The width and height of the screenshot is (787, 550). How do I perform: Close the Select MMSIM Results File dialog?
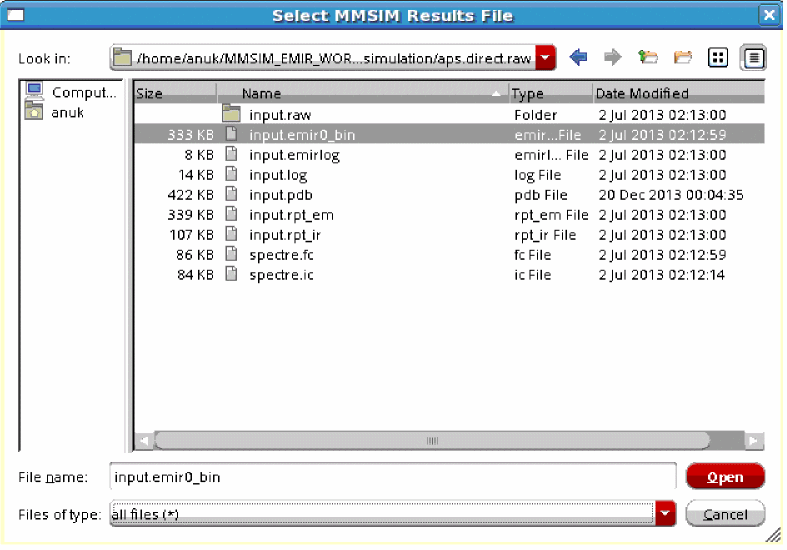pyautogui.click(x=769, y=15)
